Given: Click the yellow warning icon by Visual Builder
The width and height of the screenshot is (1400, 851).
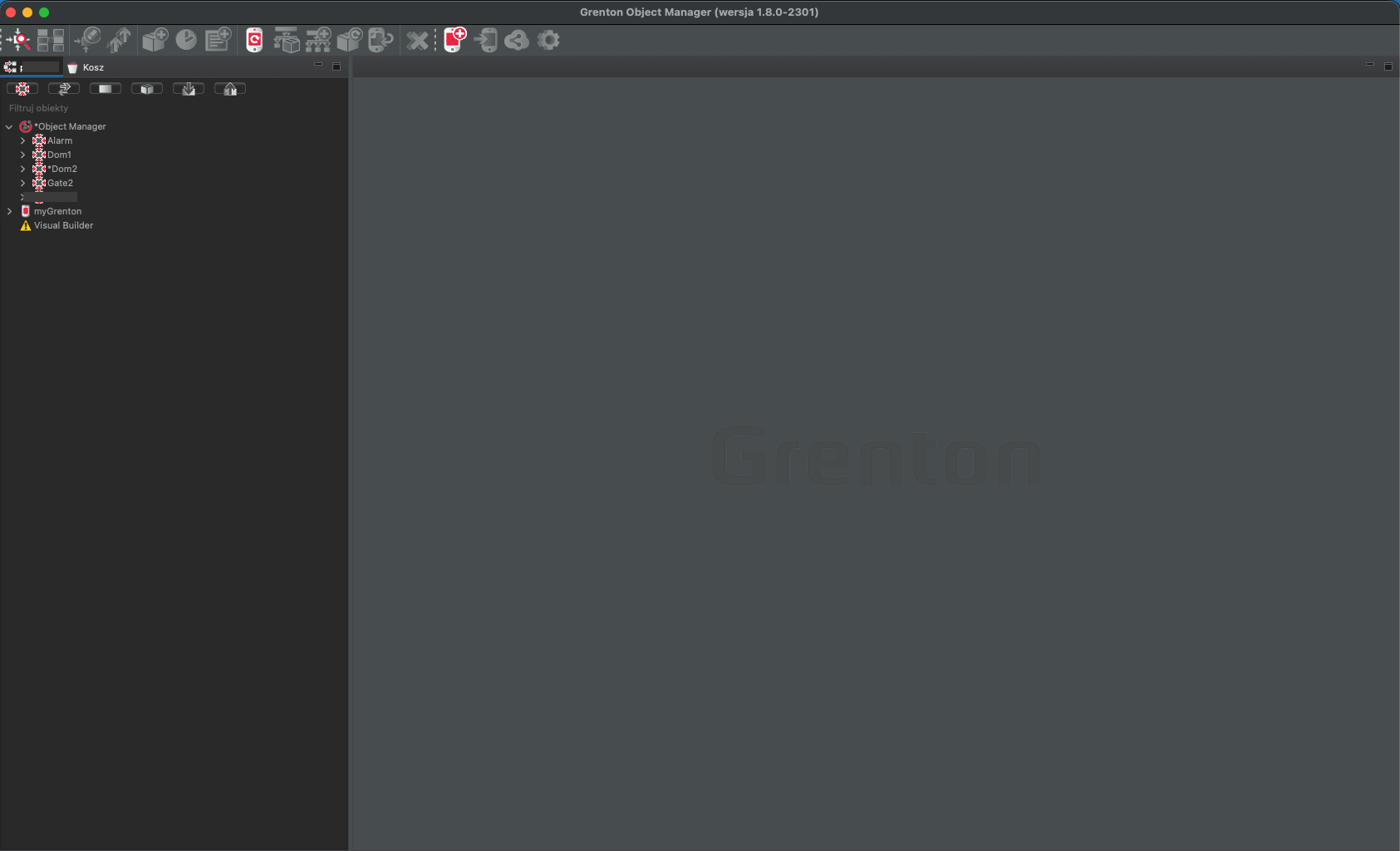Looking at the screenshot, I should click(x=26, y=226).
